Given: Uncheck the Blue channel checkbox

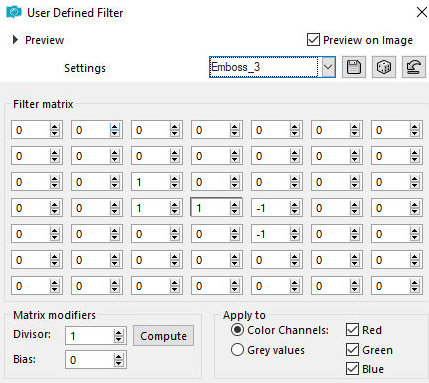Looking at the screenshot, I should coord(352,369).
